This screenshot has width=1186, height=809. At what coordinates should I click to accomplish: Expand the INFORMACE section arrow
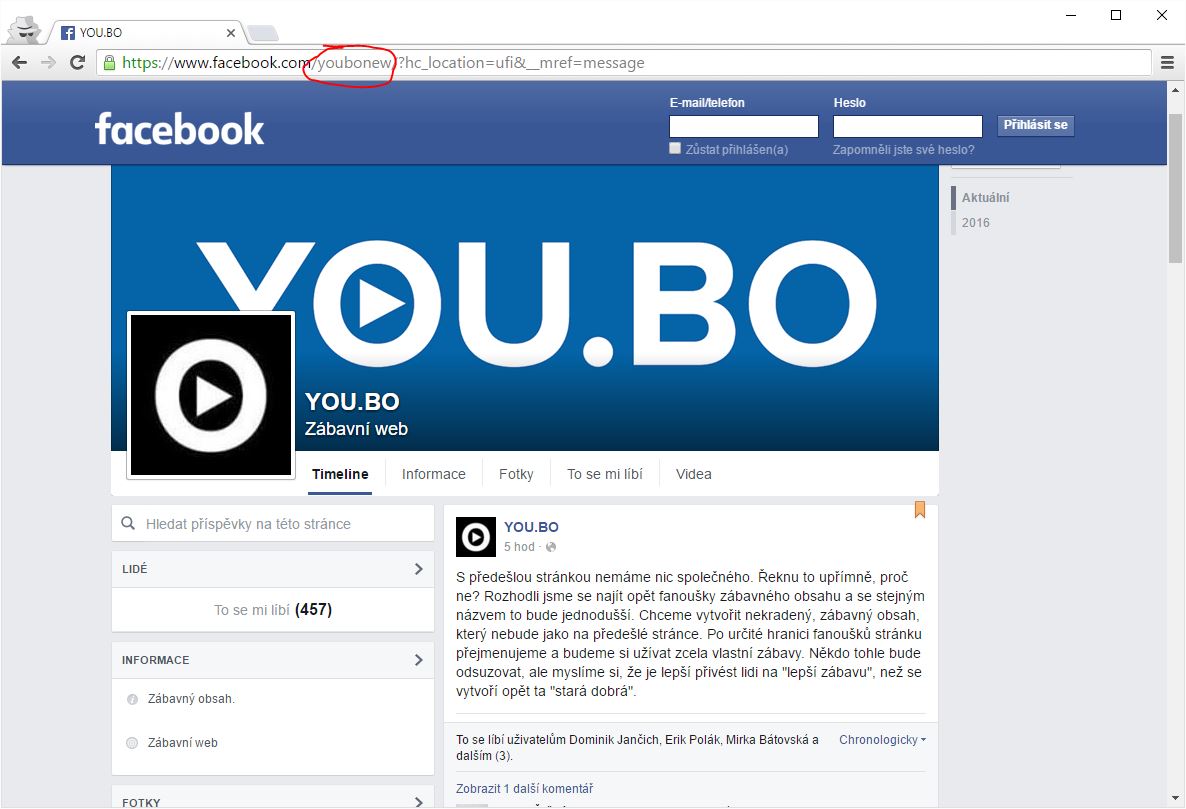tap(418, 660)
